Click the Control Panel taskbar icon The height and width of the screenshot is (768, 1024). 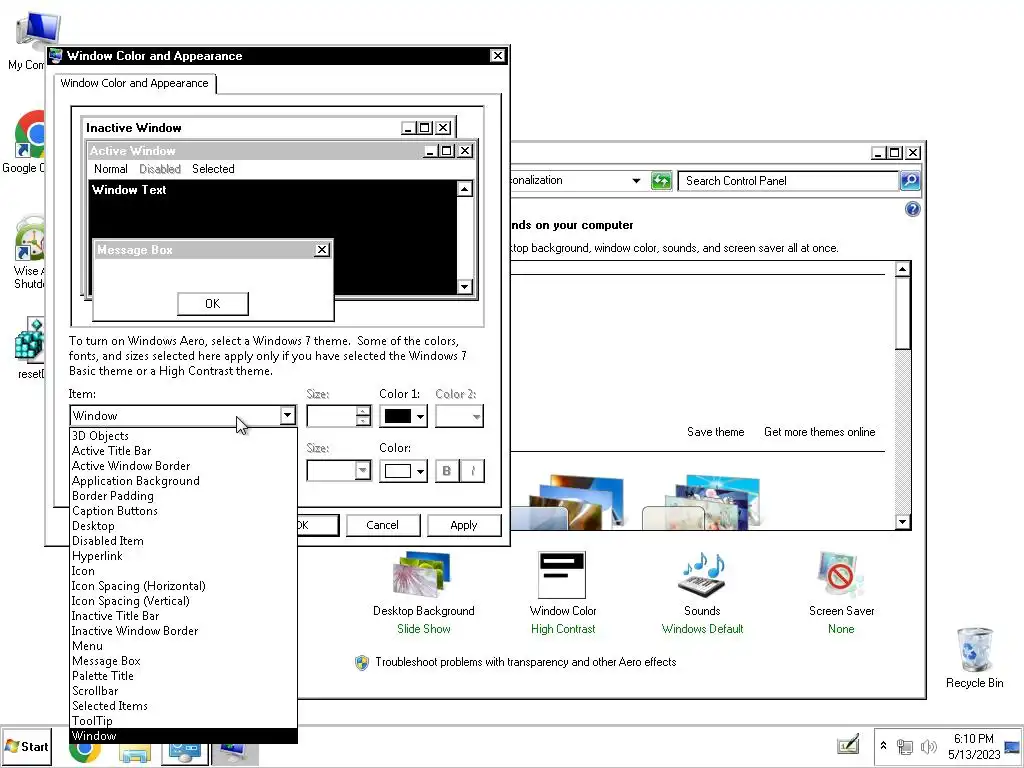click(x=185, y=752)
